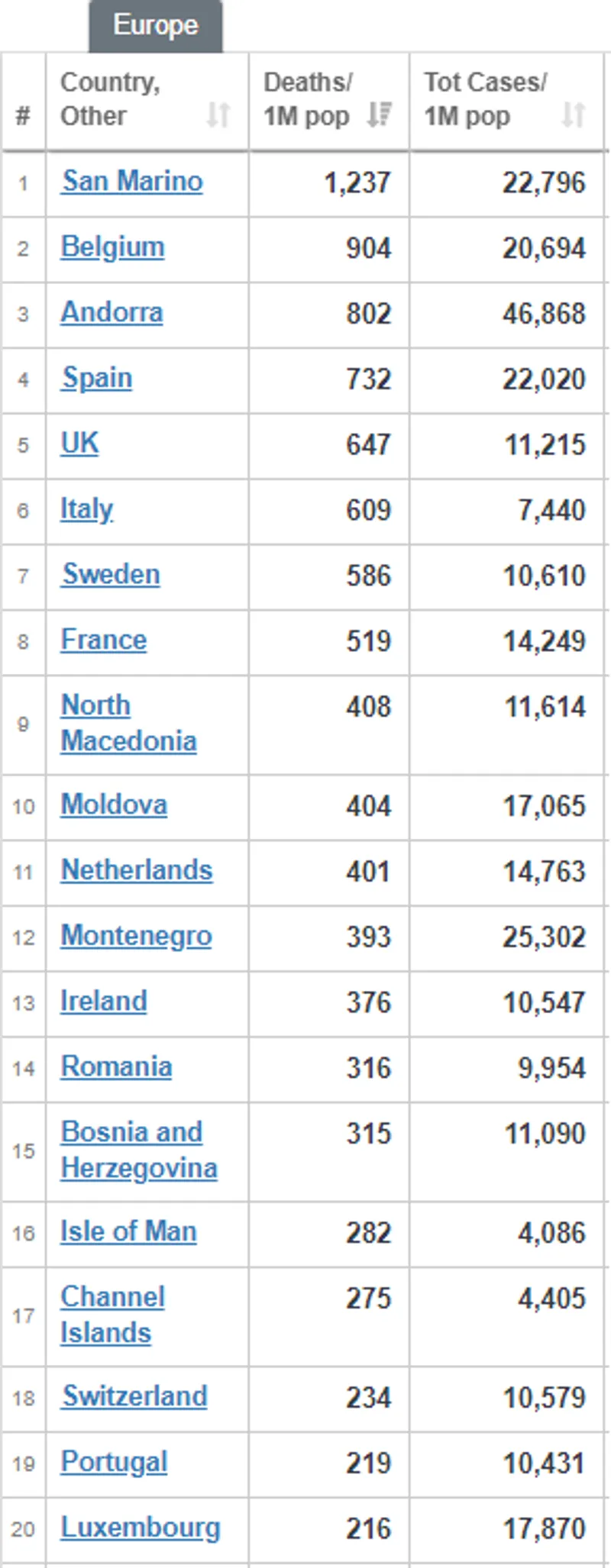This screenshot has width=611, height=1568.
Task: Go to Andorra country page
Action: tap(112, 313)
